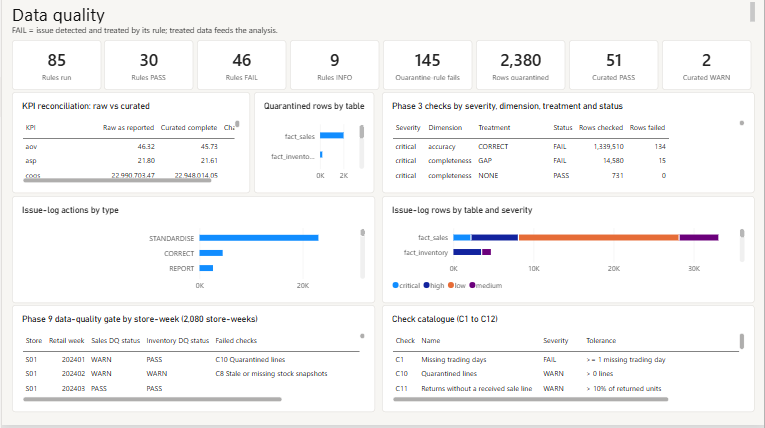This screenshot has width=765, height=428.
Task: Click the Quarantine-rule fails card showing 145
Action: (x=427, y=65)
